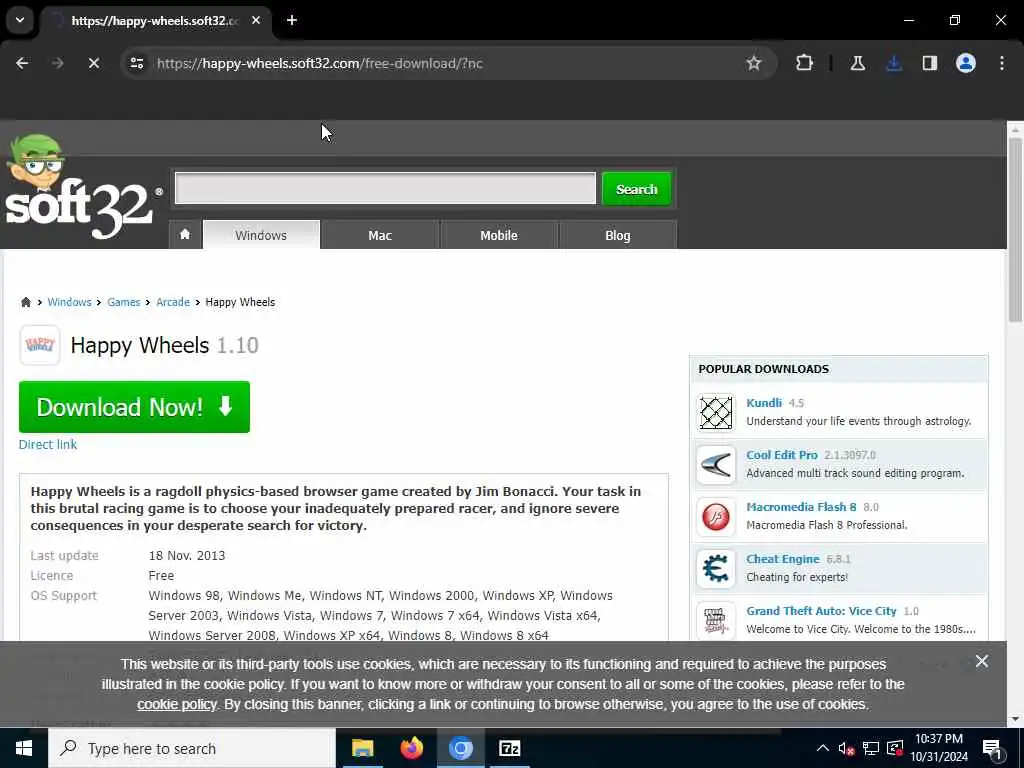Click the page vertical scrollbar thumb

[1015, 229]
